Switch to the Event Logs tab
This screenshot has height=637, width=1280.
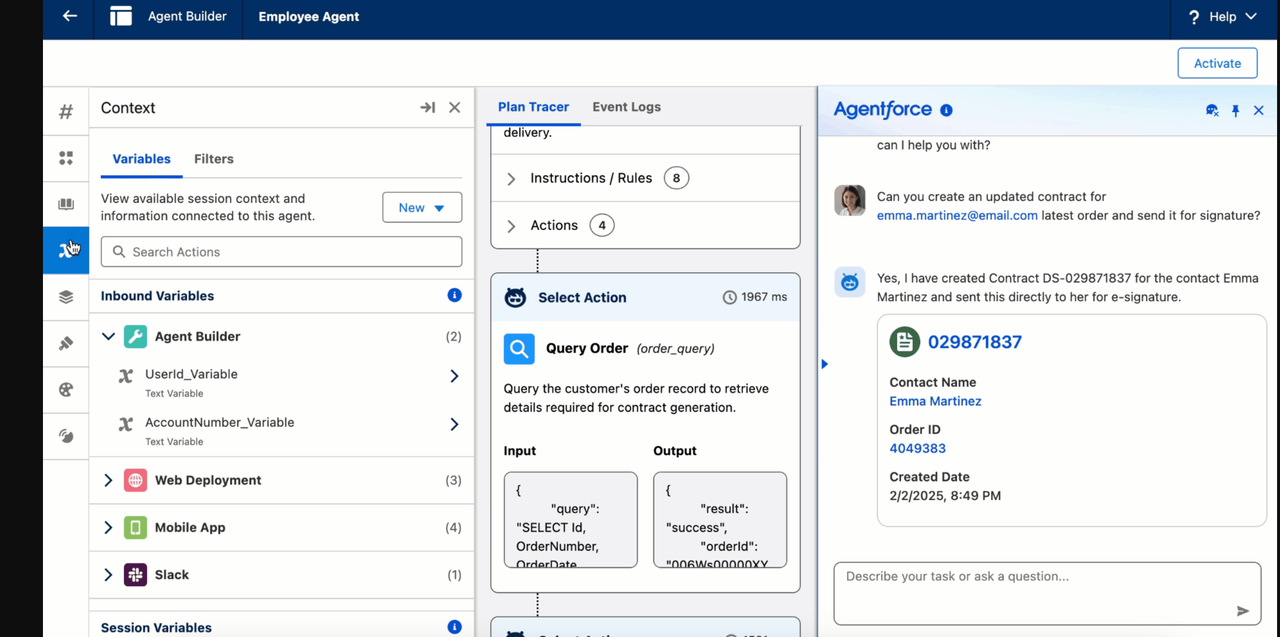pos(626,107)
